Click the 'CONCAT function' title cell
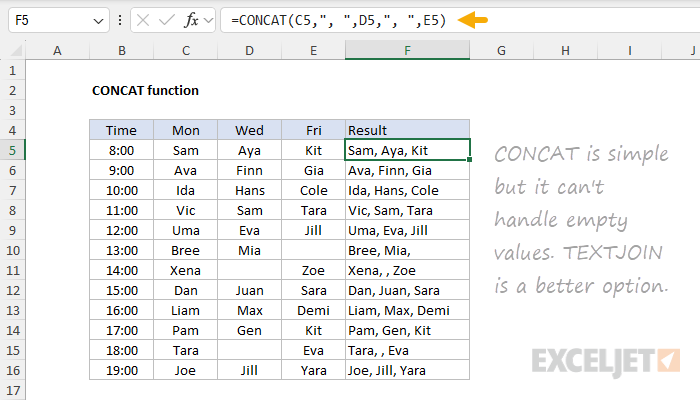Viewport: 700px width, 400px height. click(145, 91)
